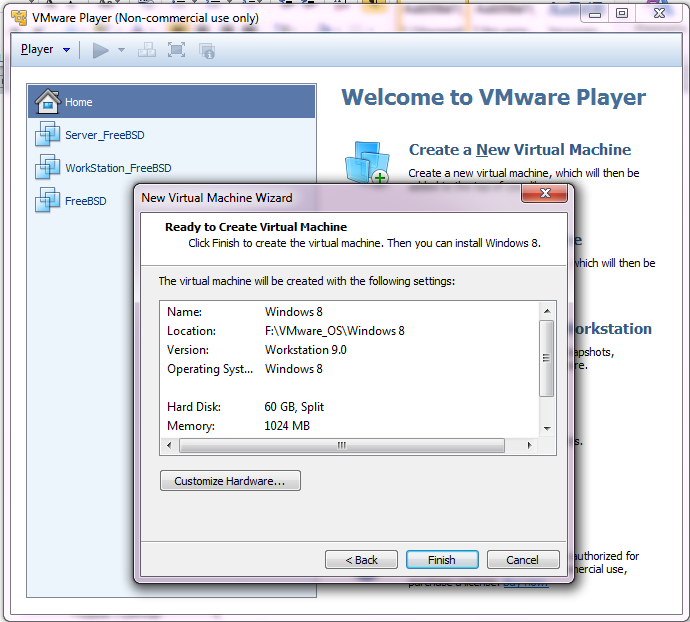Maximize the VMware Player window
Viewport: 690px width, 622px height.
point(622,14)
